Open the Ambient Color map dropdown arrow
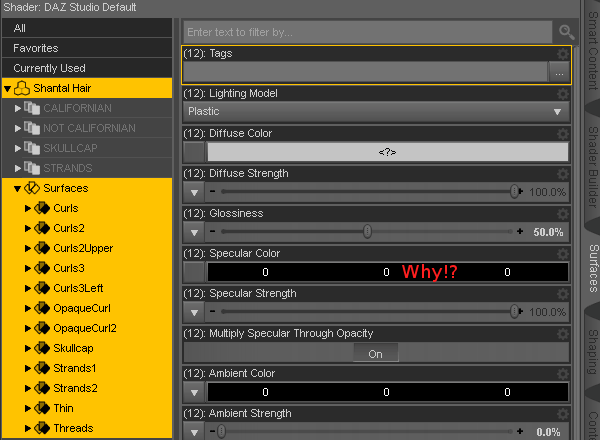 pos(194,392)
